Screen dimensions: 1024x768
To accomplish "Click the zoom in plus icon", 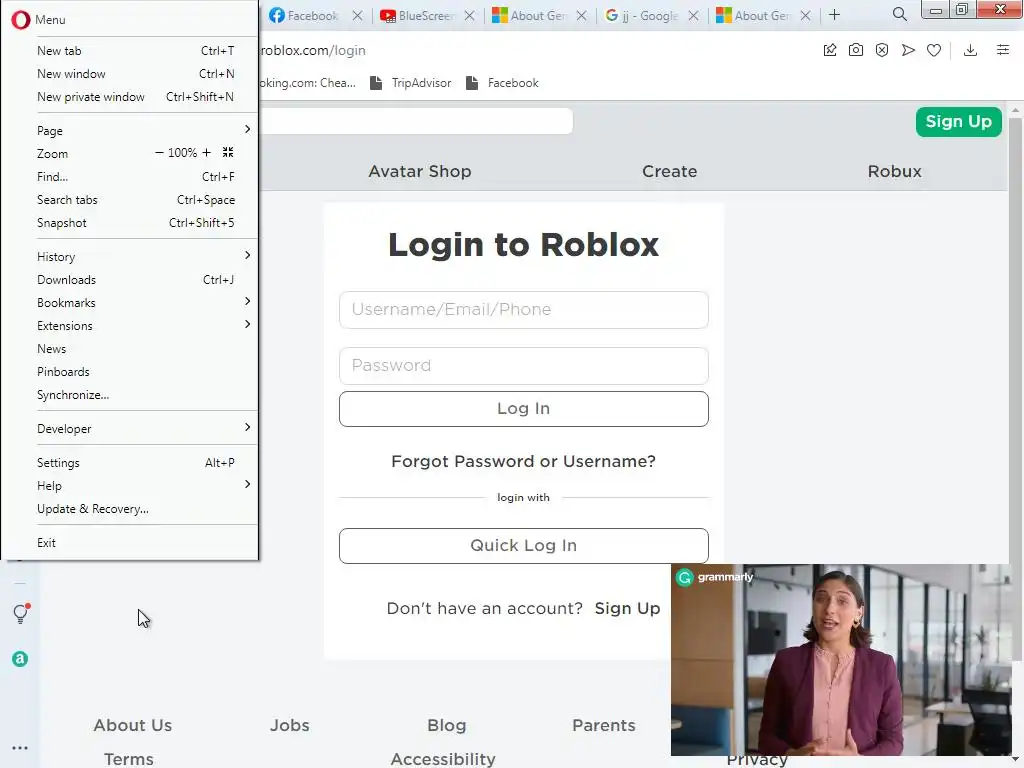I will point(206,153).
